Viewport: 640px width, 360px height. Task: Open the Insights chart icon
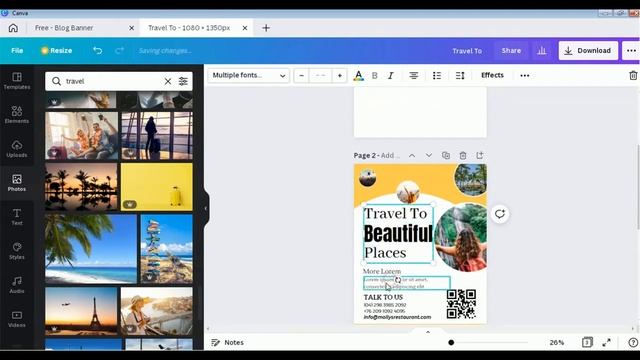pyautogui.click(x=542, y=51)
